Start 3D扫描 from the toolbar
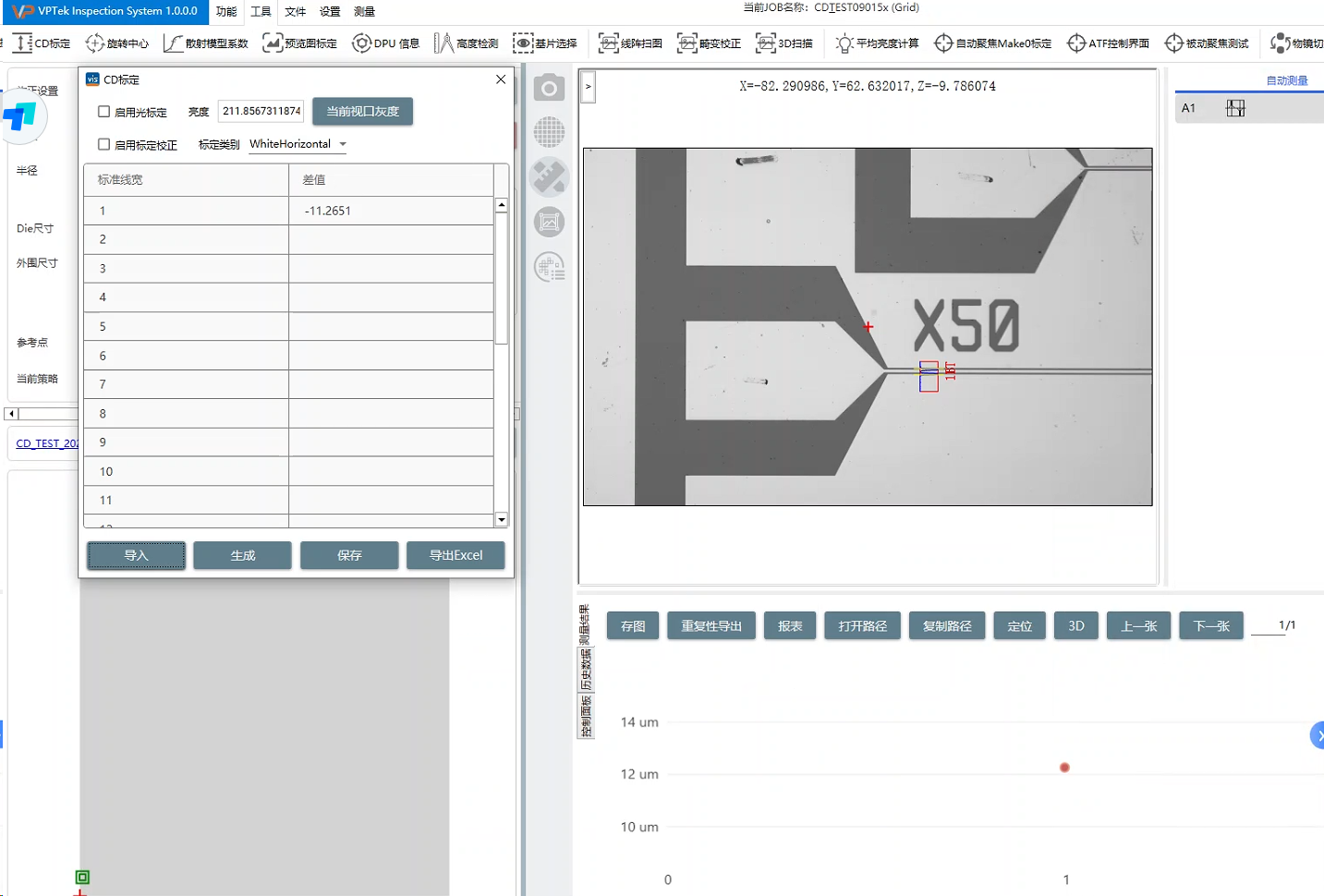The width and height of the screenshot is (1324, 896). click(x=784, y=43)
